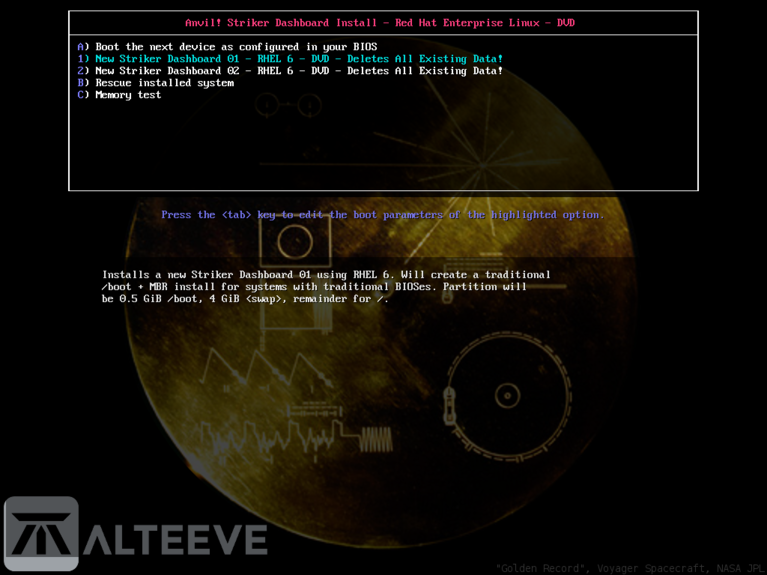The width and height of the screenshot is (767, 575).
Task: Select the Memory test entry
Action: (x=127, y=95)
